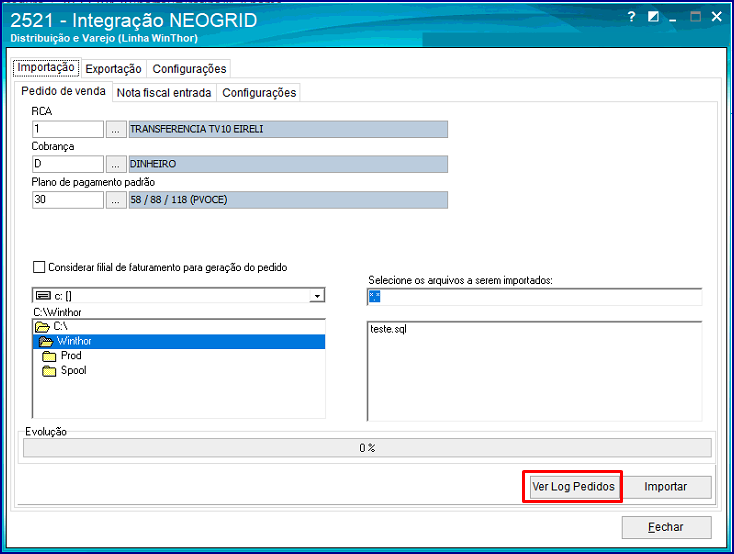Click the Evolução progress bar at 0%
The image size is (734, 554).
coord(367,448)
